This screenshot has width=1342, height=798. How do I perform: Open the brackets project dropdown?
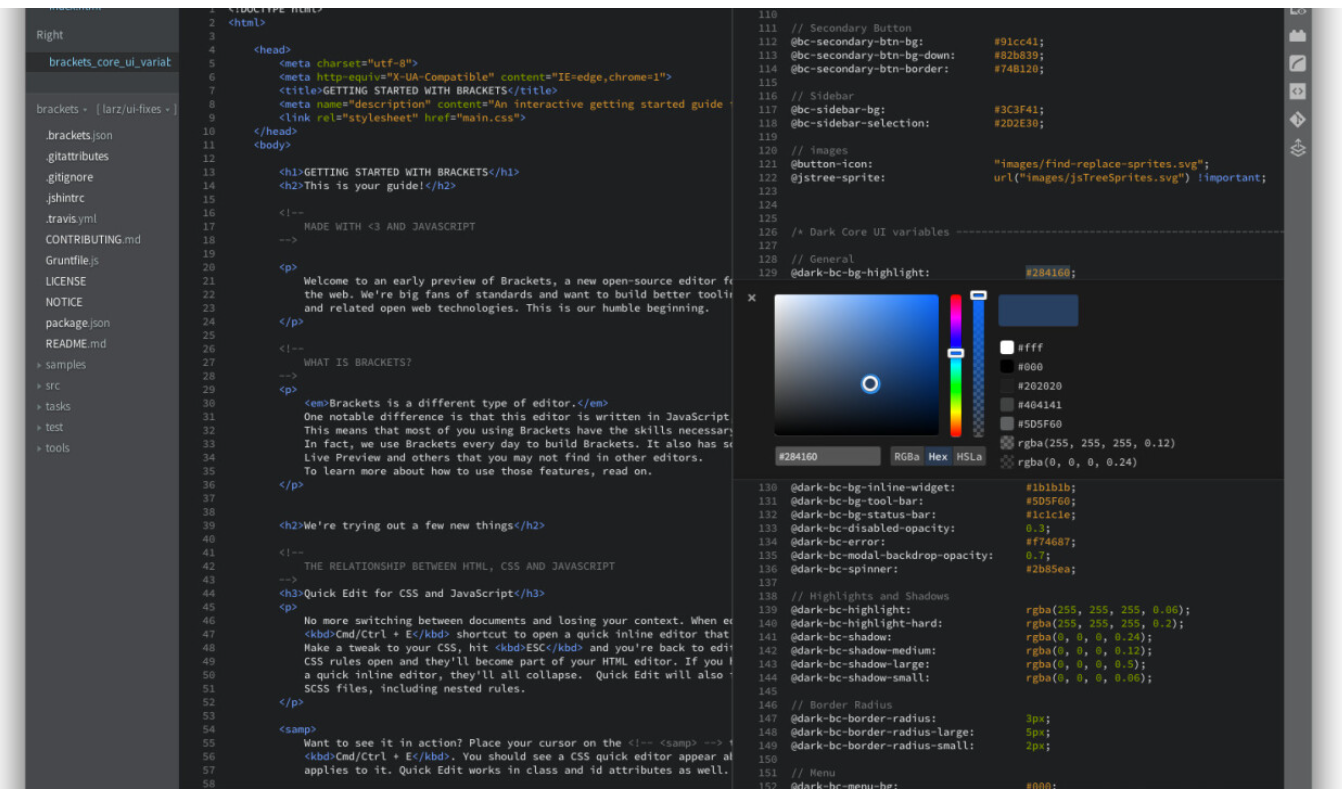[62, 109]
